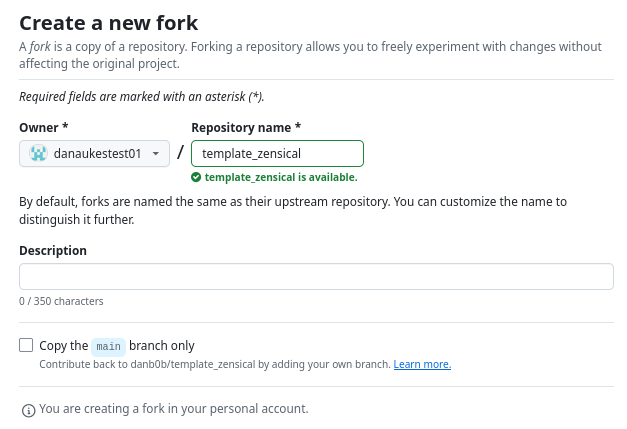Image resolution: width=627 pixels, height=429 pixels.
Task: Focus the Description text field
Action: coord(316,276)
